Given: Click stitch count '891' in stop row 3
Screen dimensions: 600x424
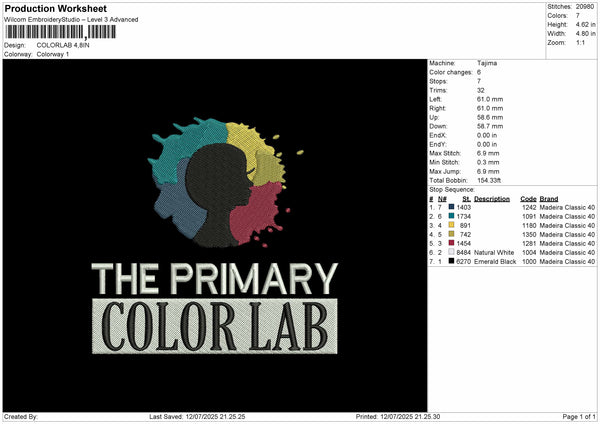Looking at the screenshot, I should coord(465,225).
